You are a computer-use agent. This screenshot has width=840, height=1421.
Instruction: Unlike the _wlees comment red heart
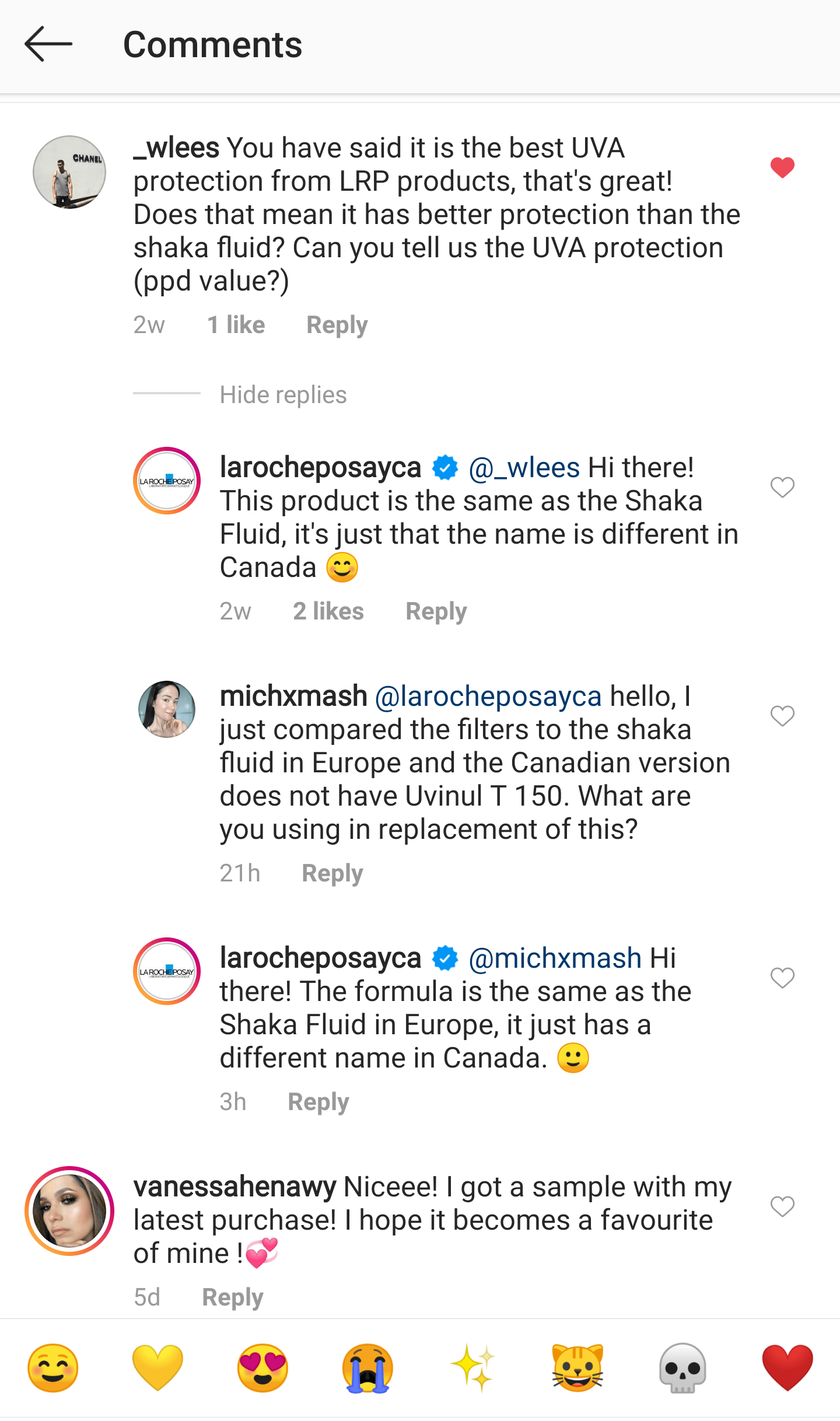782,168
